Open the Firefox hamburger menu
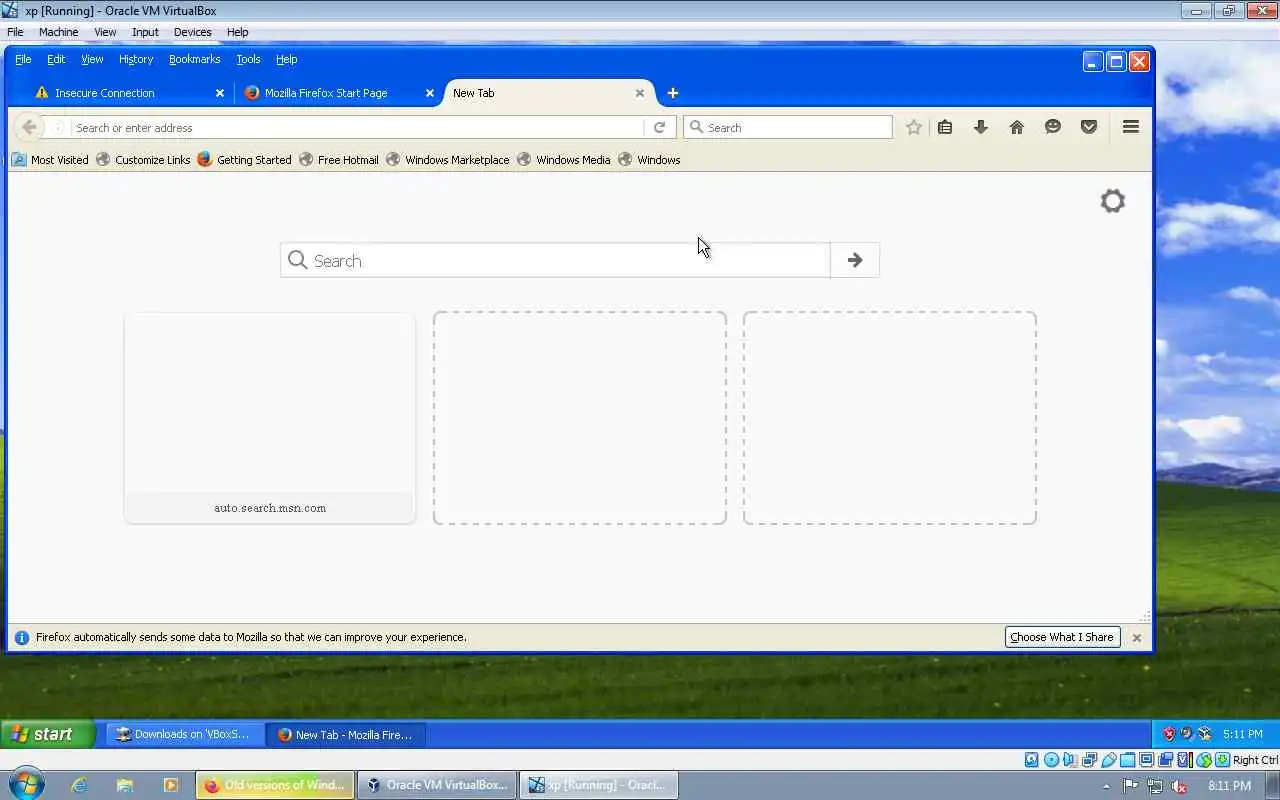The height and width of the screenshot is (800, 1280). (x=1131, y=127)
